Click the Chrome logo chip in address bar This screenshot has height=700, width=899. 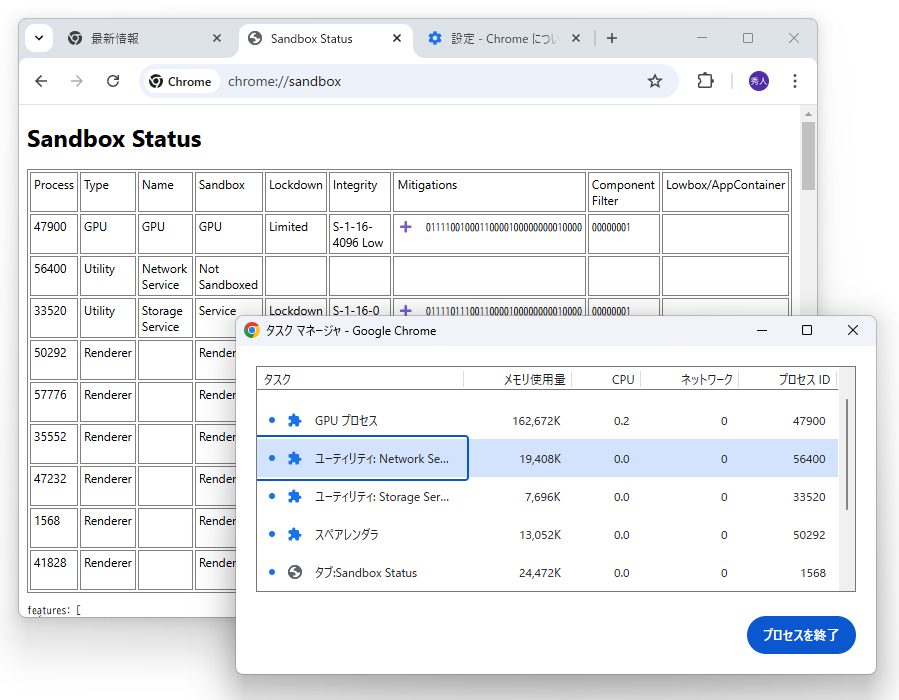180,81
